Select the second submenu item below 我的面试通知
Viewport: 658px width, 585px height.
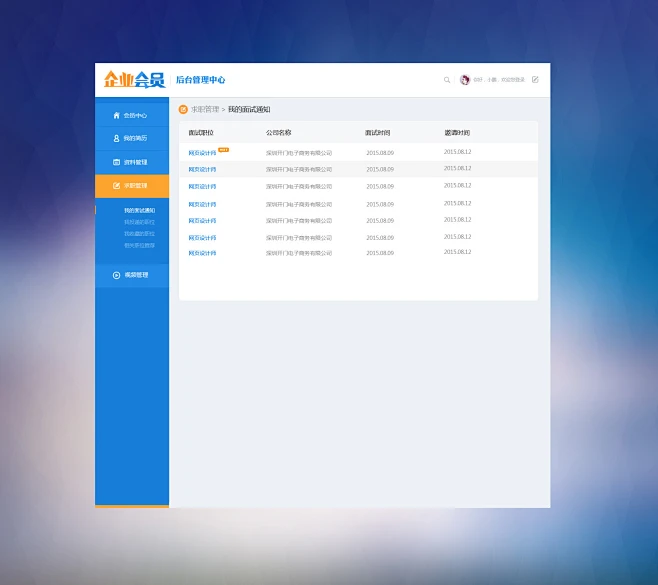(139, 222)
